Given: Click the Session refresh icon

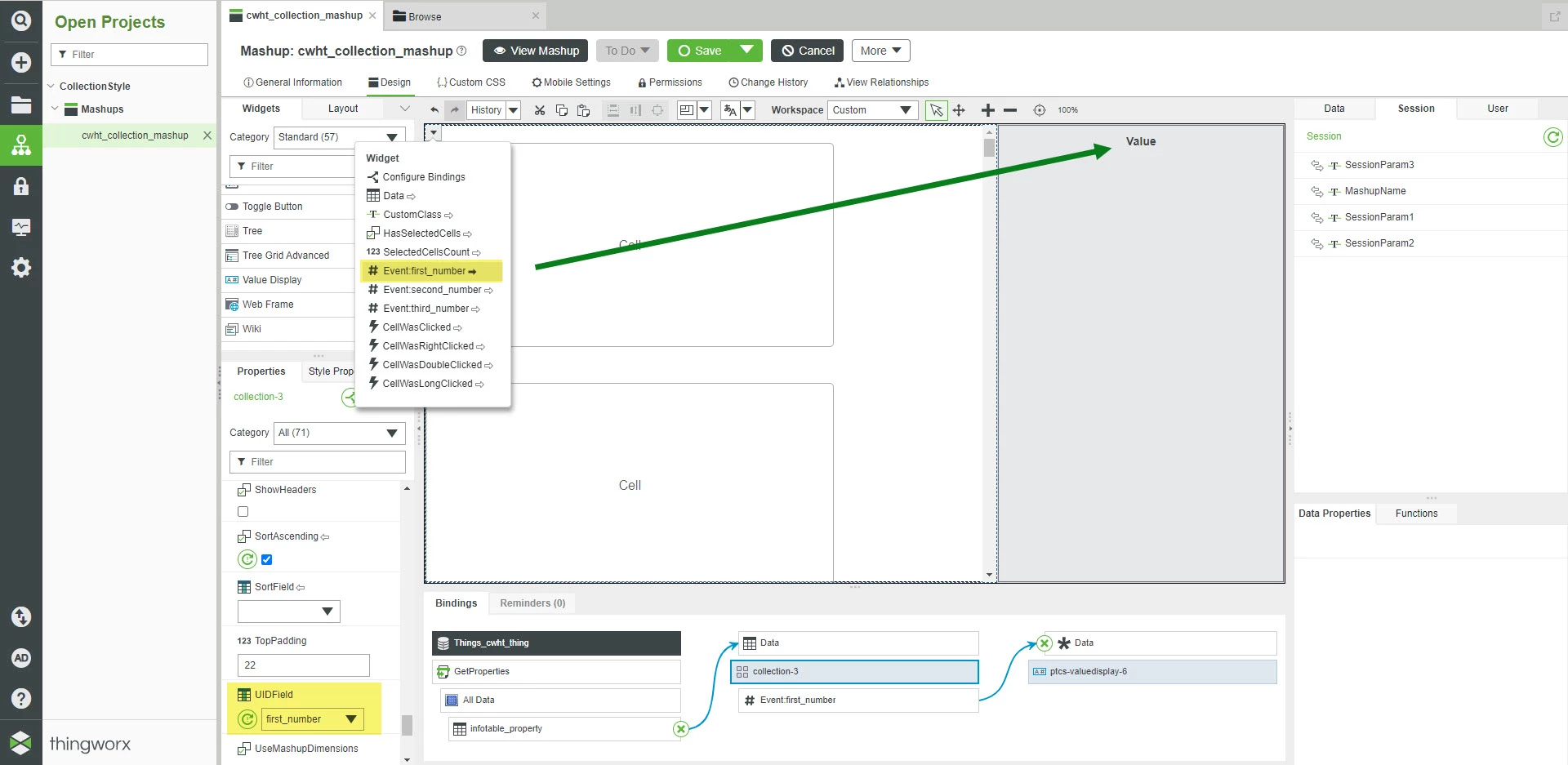Looking at the screenshot, I should click(1552, 137).
